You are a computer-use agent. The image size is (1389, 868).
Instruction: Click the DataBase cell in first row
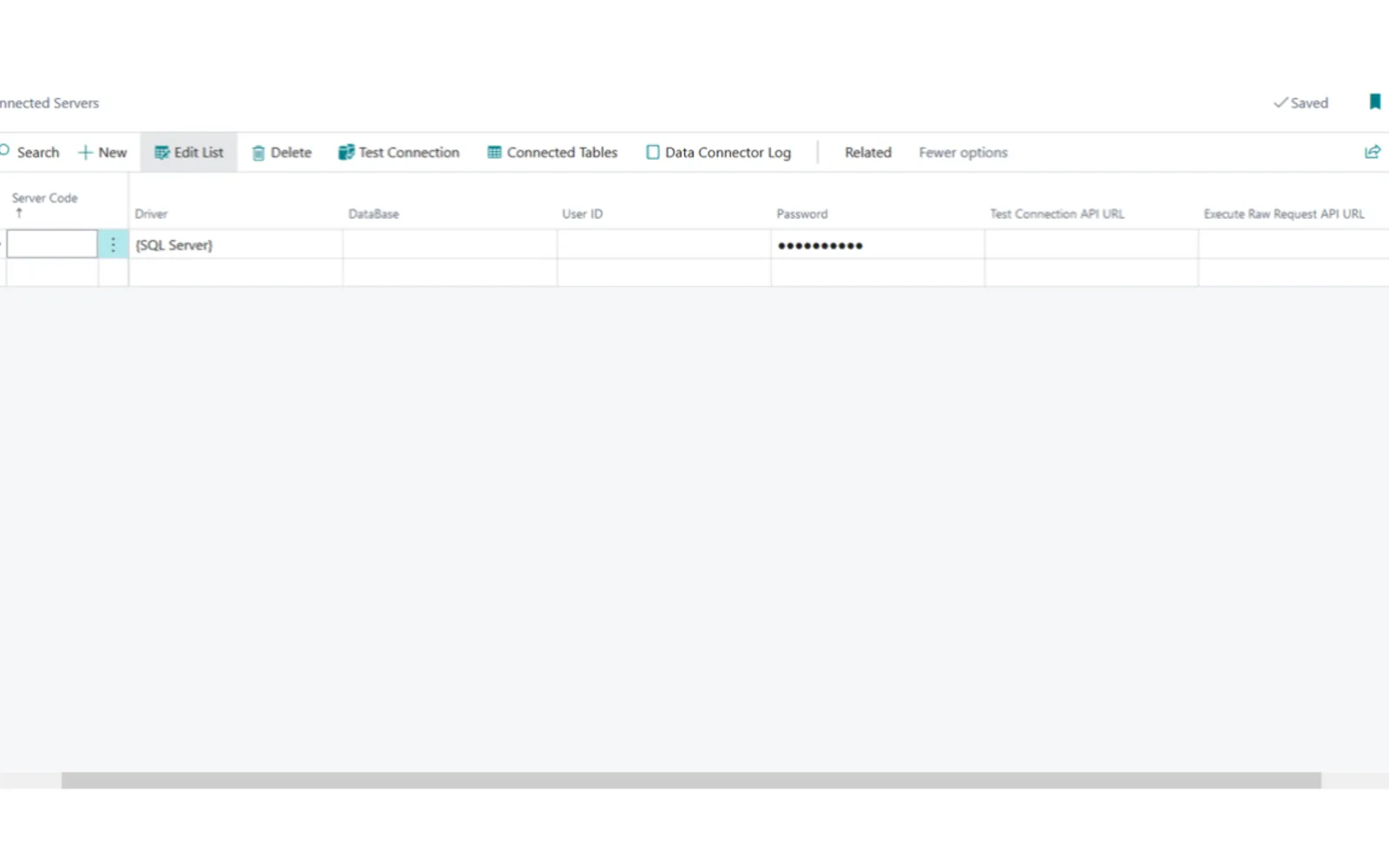pos(450,245)
